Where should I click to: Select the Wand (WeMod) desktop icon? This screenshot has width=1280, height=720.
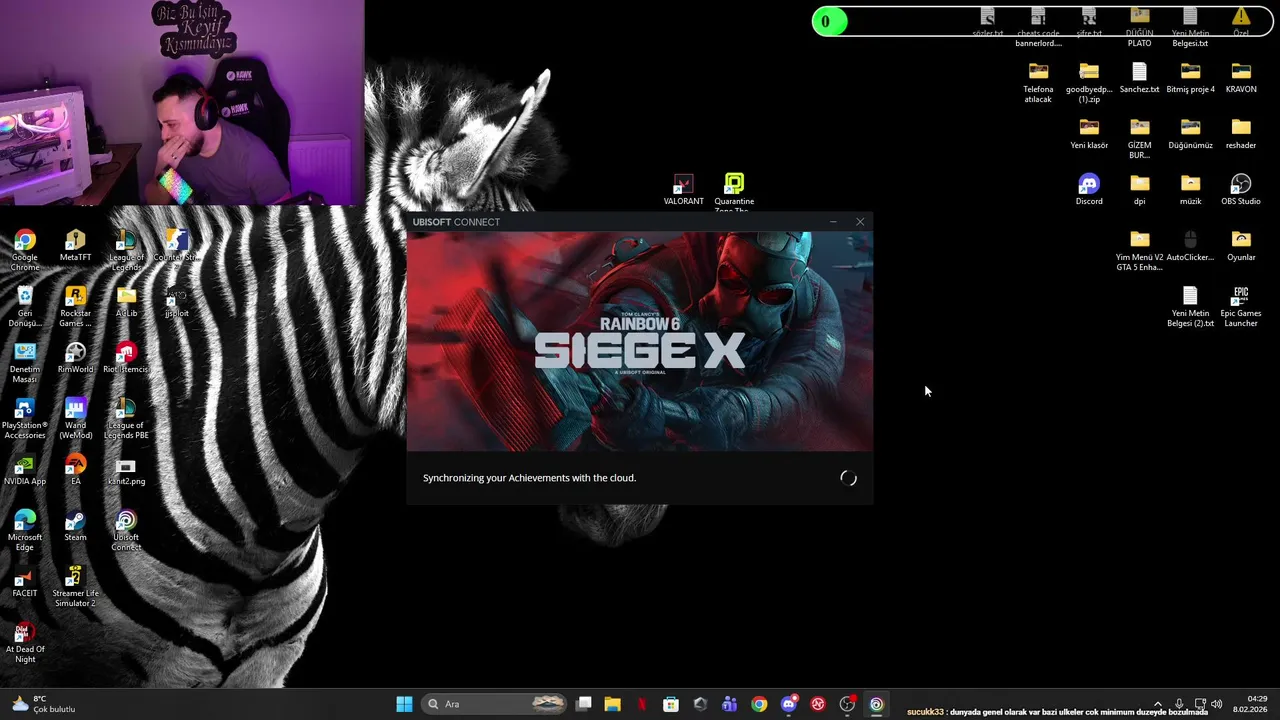75,418
